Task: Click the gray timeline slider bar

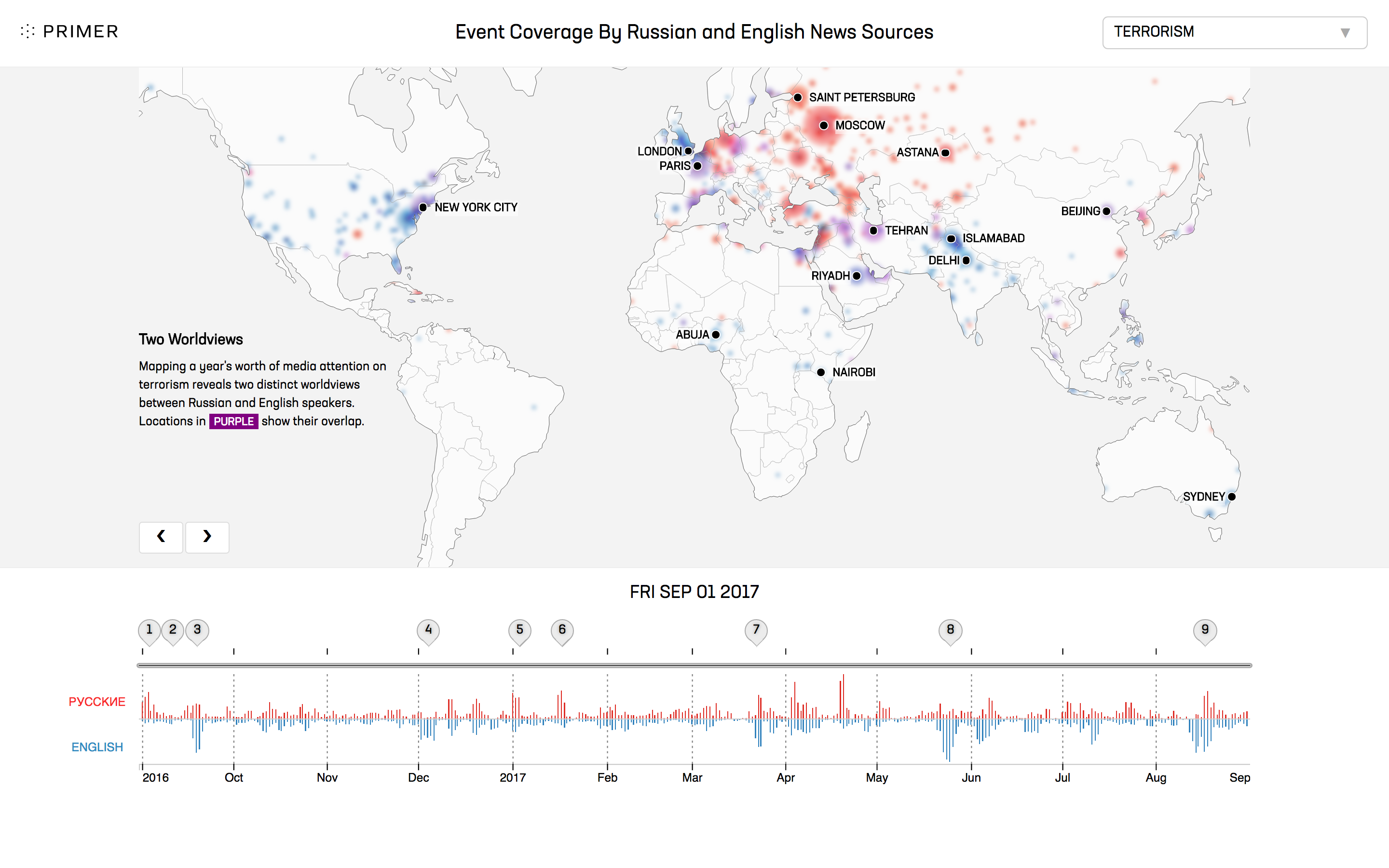Action: point(694,665)
